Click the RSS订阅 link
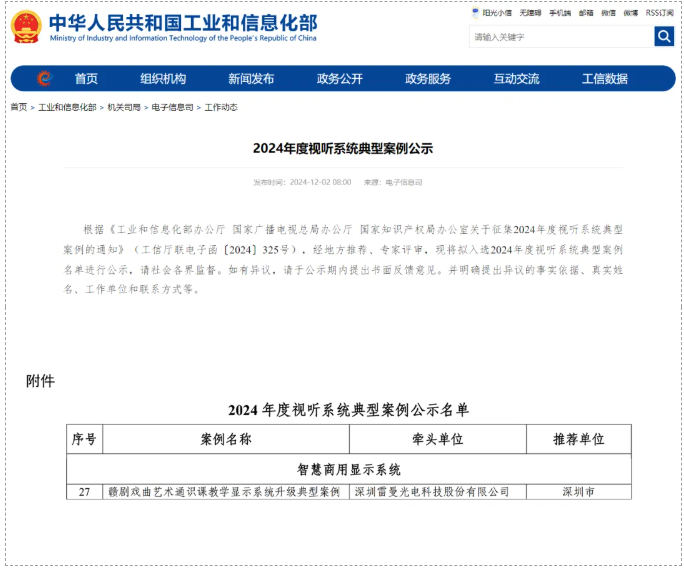The width and height of the screenshot is (684, 571). (660, 13)
